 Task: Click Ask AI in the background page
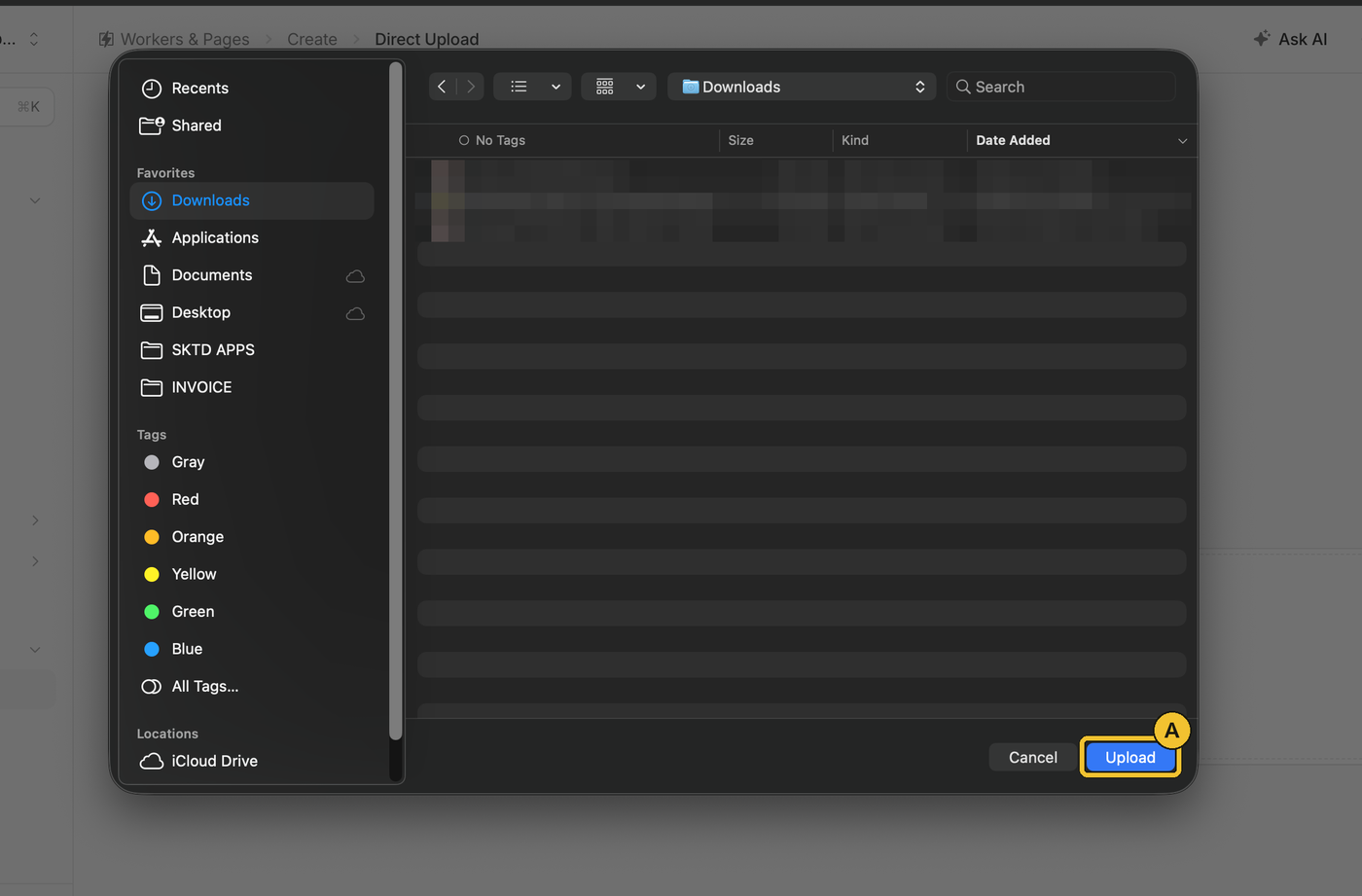pos(1290,39)
